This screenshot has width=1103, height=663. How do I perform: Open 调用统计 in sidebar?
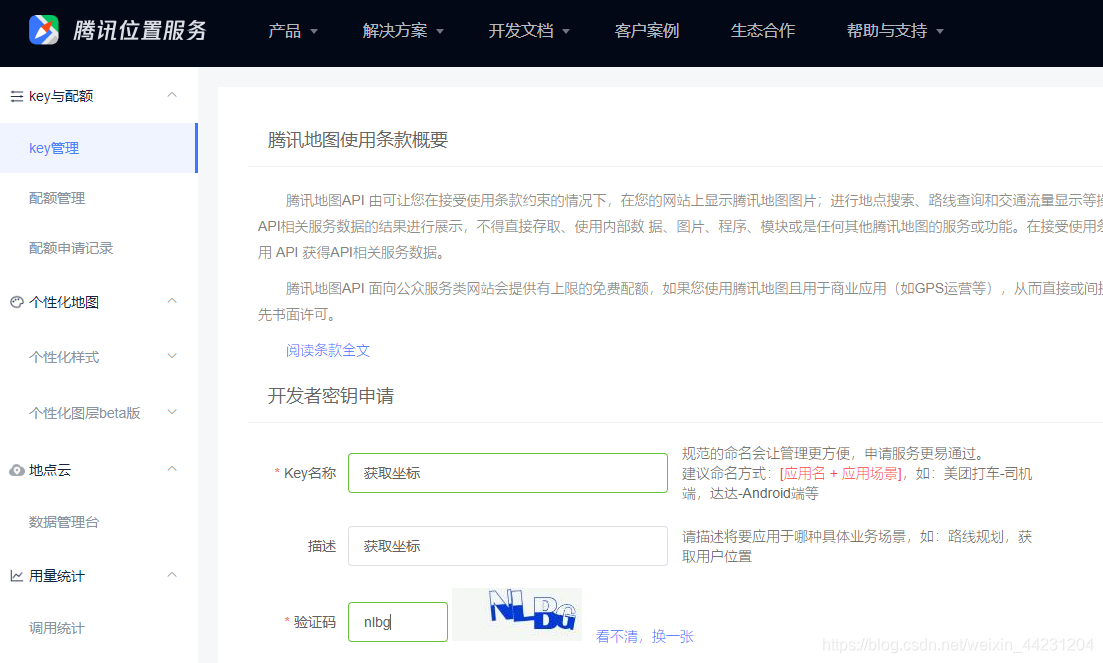[57, 628]
